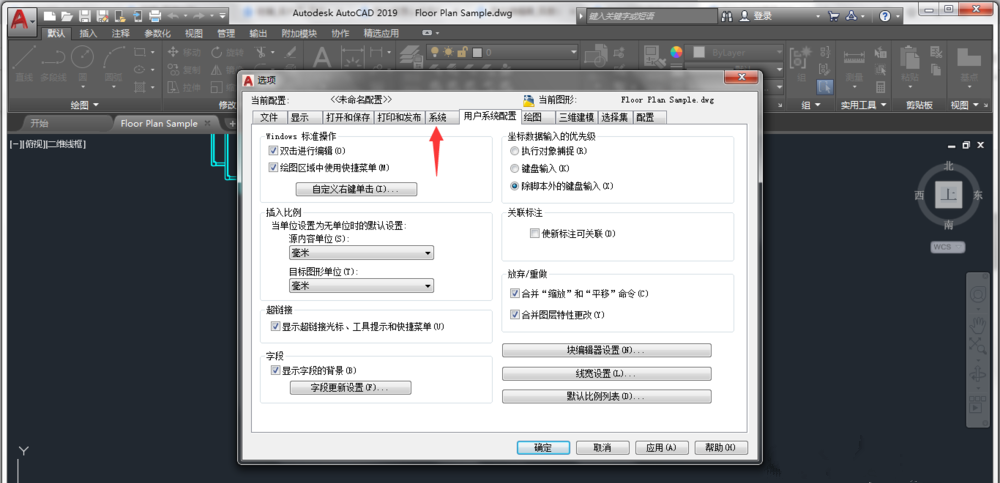This screenshot has height=483, width=1000.
Task: Open the WCS coordinate system dropdown
Action: coord(948,247)
